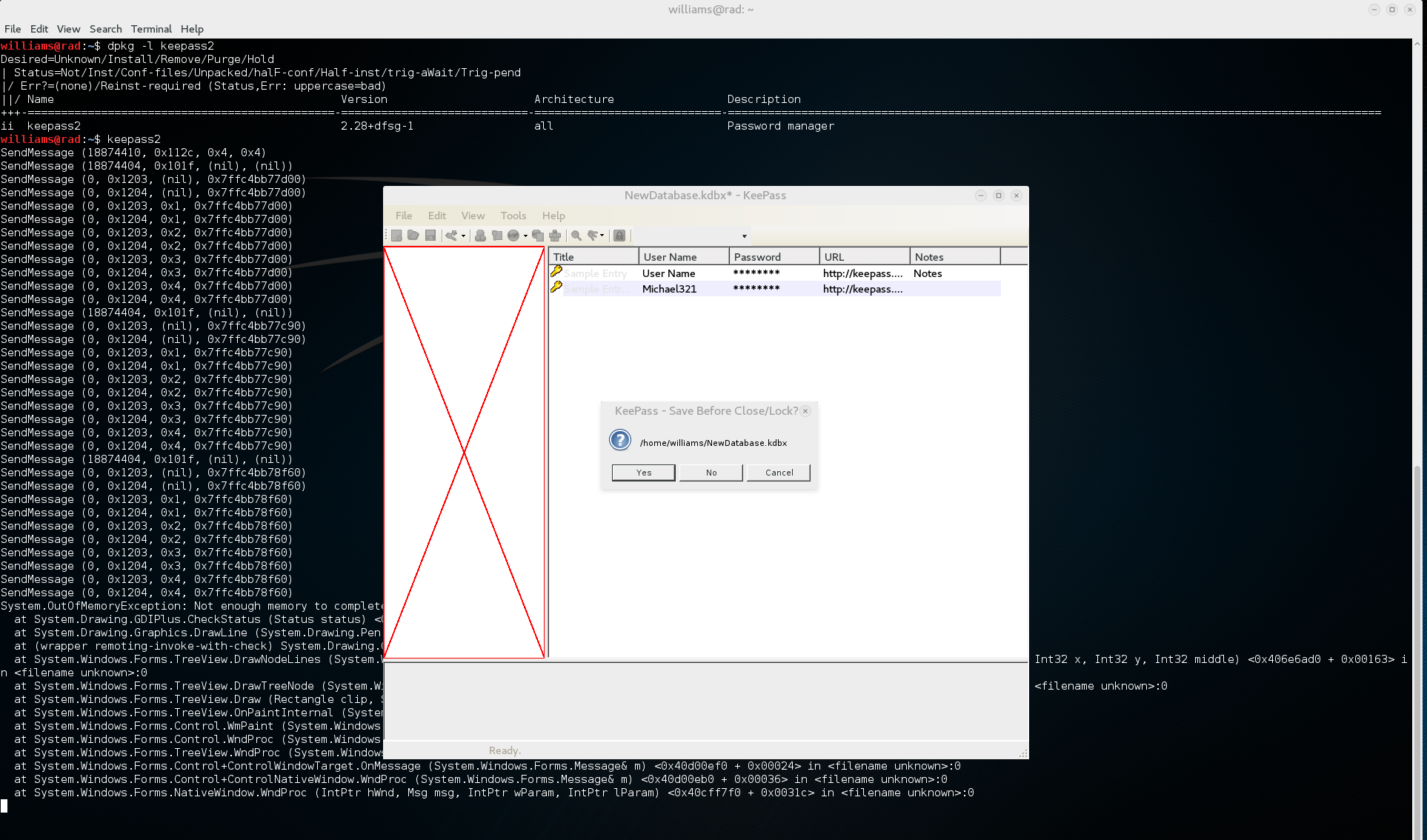Click key icon of Michael321 entry row
Screen dimensions: 1427x840
click(x=556, y=287)
